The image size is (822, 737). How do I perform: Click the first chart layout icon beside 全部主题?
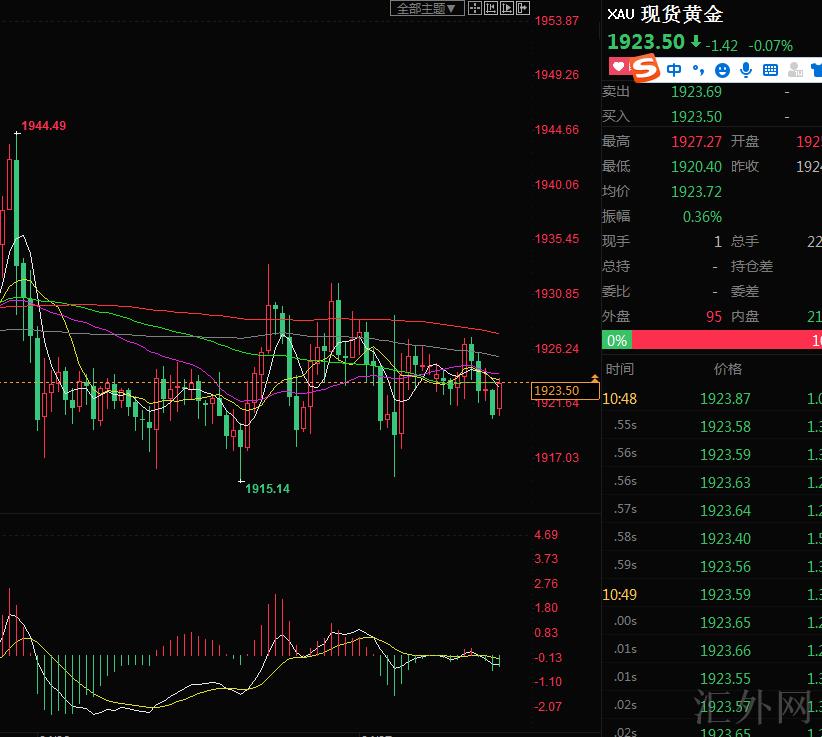pos(475,8)
